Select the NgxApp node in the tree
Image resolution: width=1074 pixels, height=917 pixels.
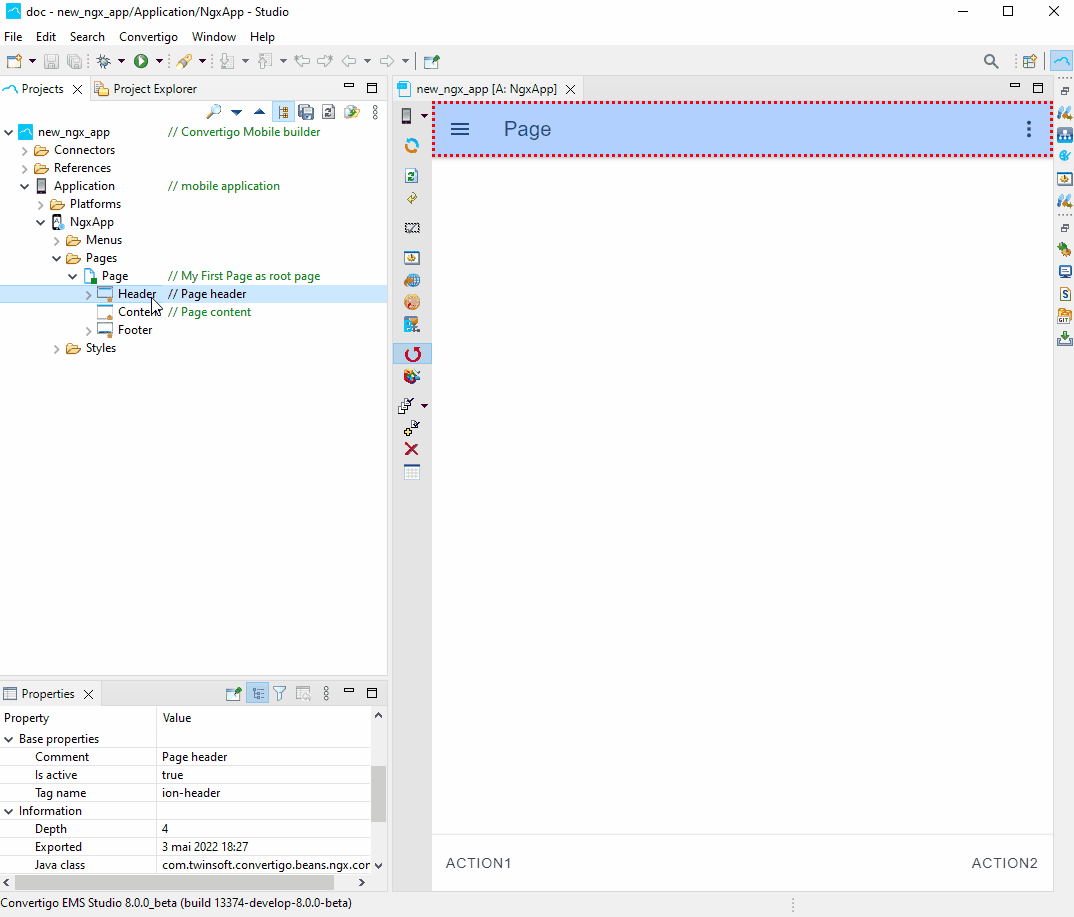(x=92, y=222)
